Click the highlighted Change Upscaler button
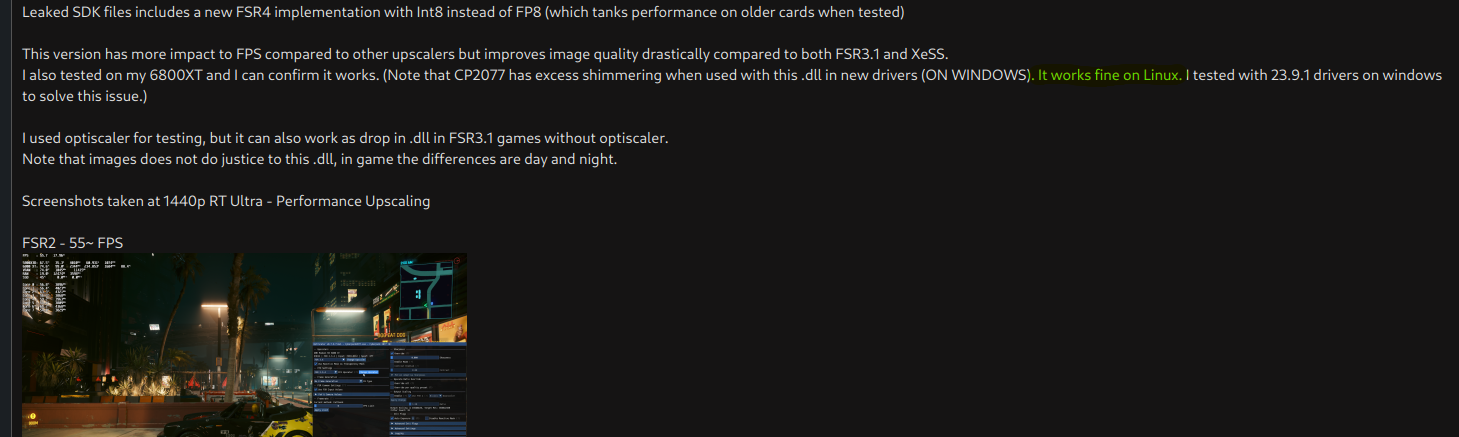Viewport: 1459px width, 437px height. point(369,372)
